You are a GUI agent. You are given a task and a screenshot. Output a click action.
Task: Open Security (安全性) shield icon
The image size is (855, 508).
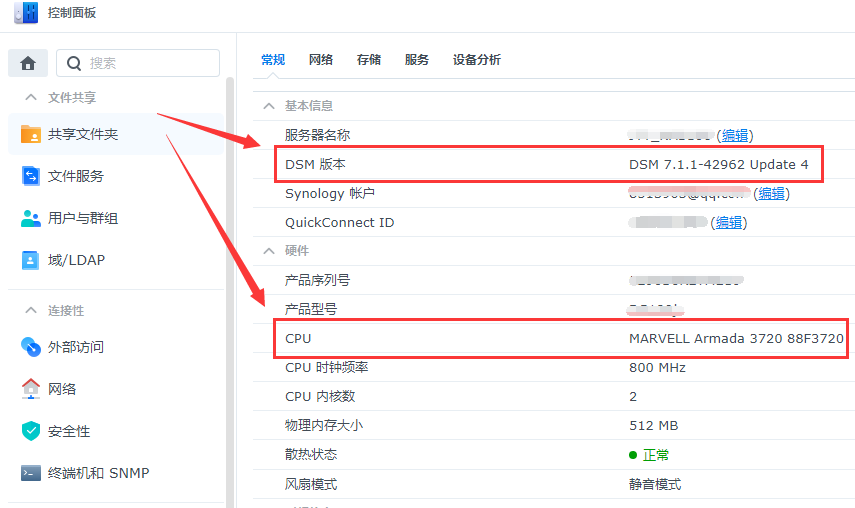[x=31, y=431]
